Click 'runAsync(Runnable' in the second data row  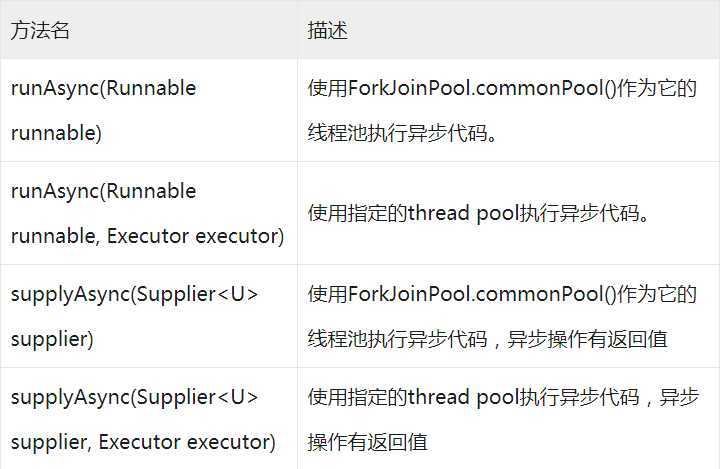click(x=103, y=191)
